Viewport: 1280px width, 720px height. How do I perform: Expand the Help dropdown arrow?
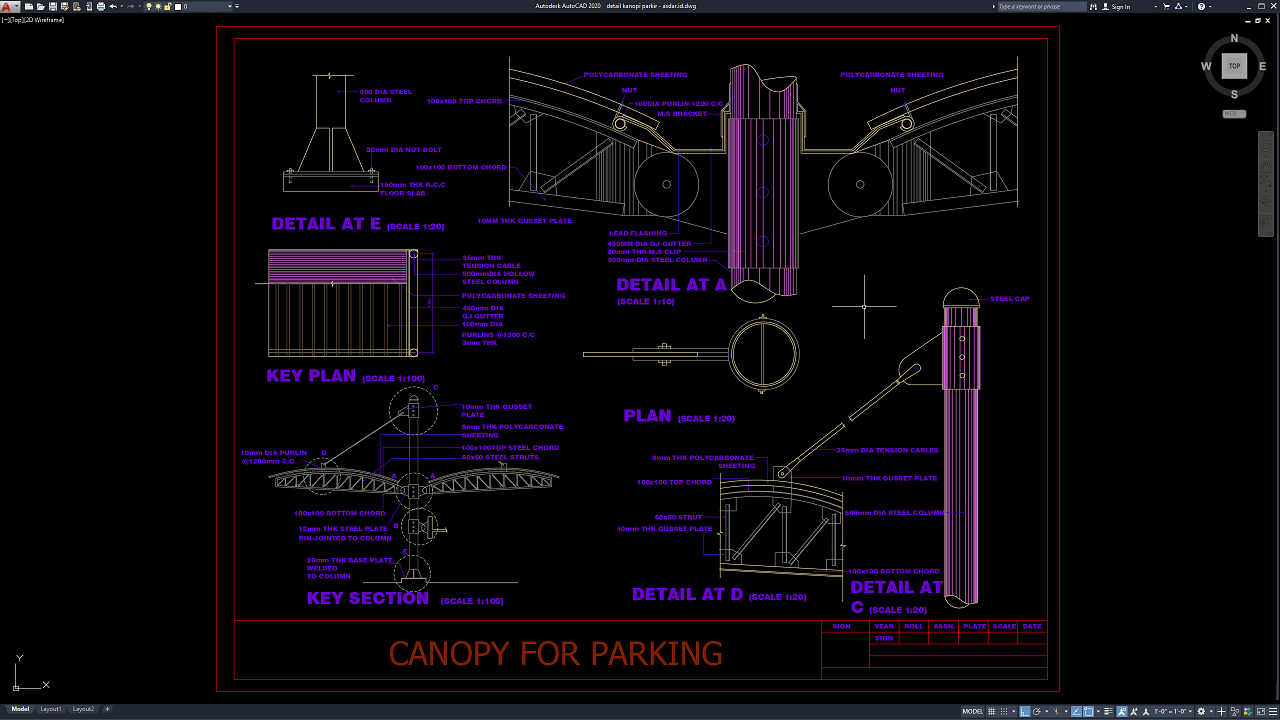pos(1210,6)
